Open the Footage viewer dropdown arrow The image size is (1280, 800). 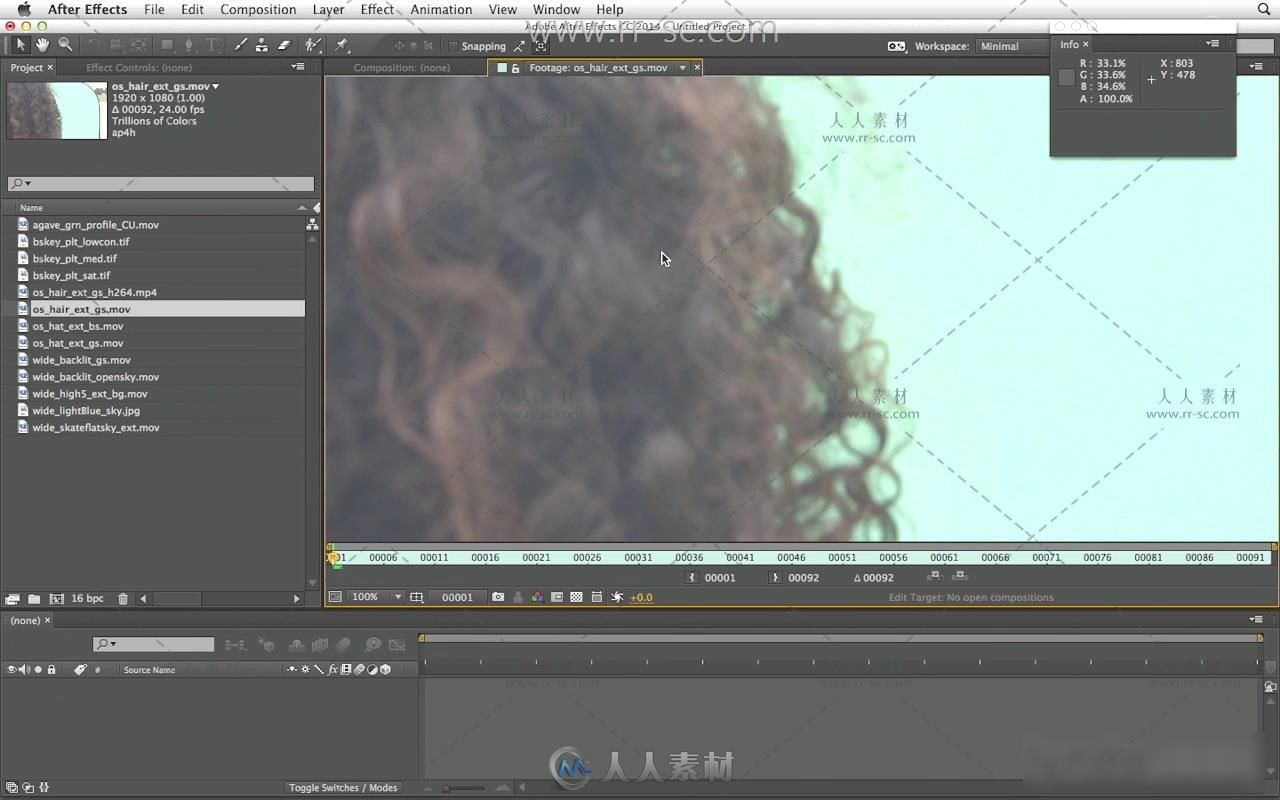click(x=682, y=68)
